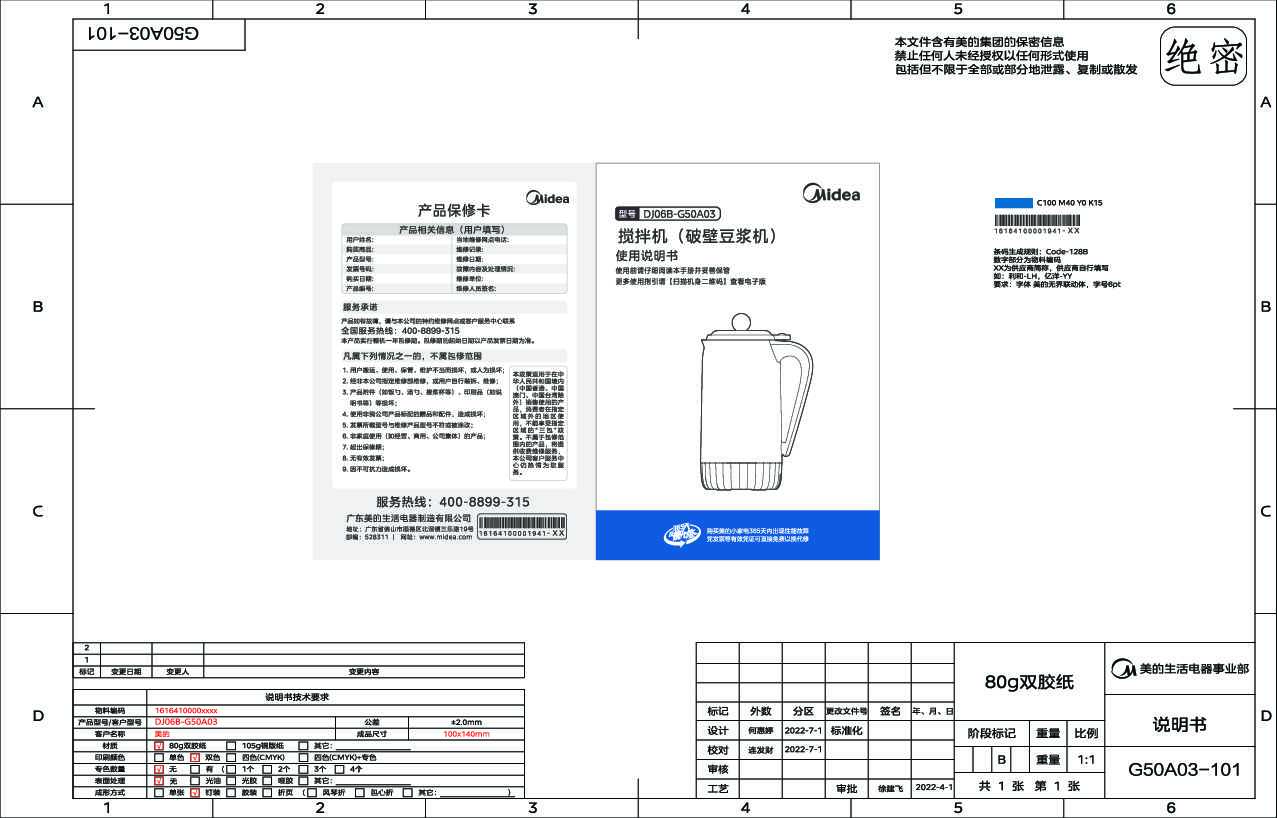
Task: Check the 单张 forming method checkbox
Action: point(158,792)
